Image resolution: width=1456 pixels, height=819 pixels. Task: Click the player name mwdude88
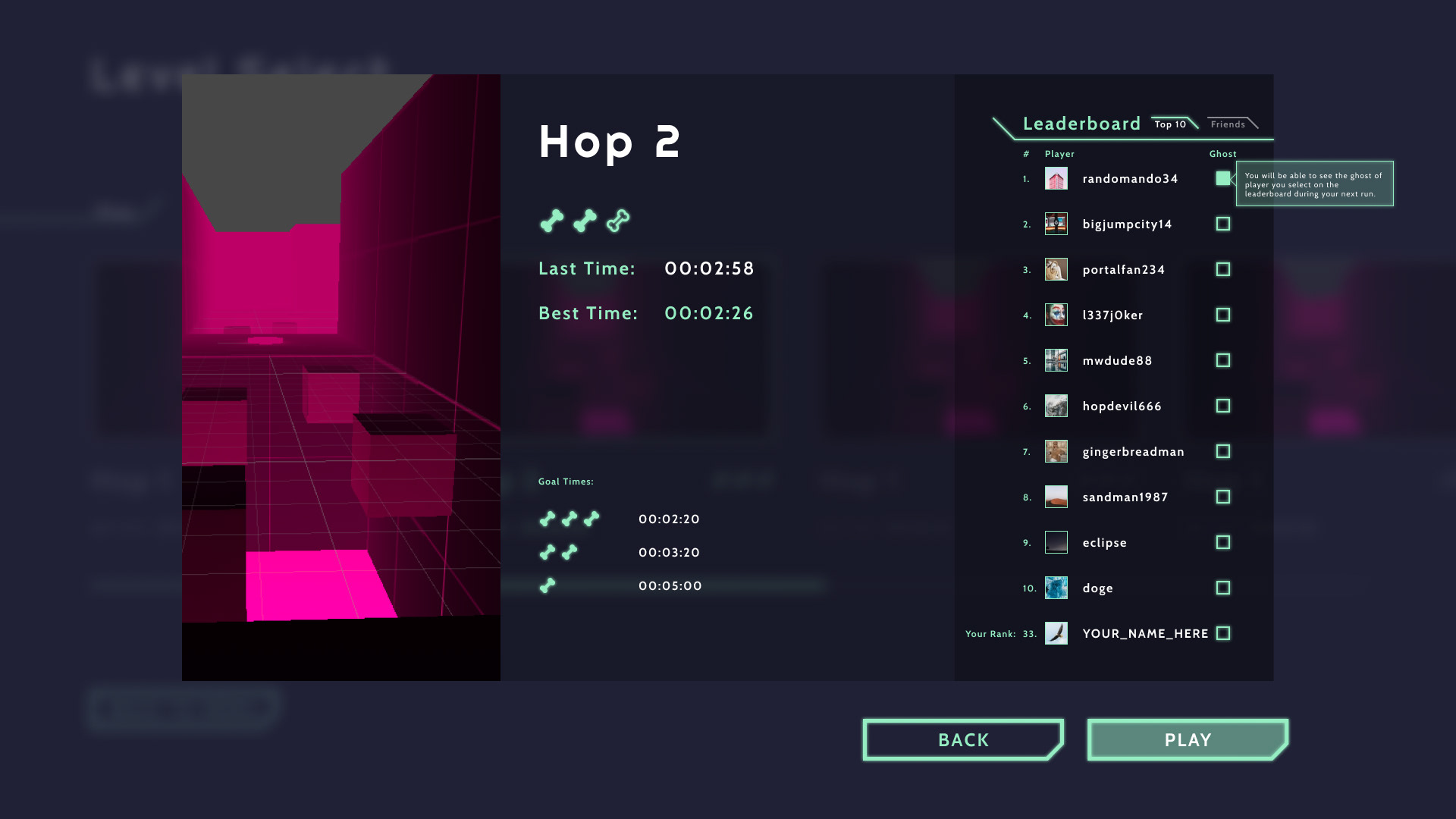pyautogui.click(x=1117, y=361)
